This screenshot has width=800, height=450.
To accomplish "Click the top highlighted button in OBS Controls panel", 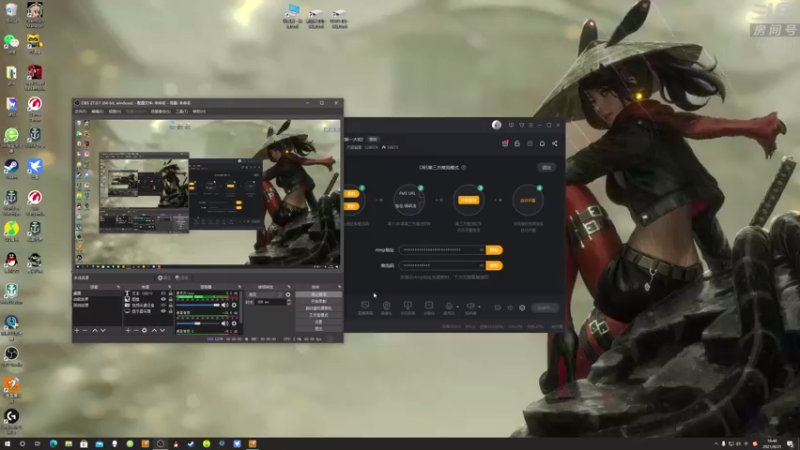I will tap(319, 294).
